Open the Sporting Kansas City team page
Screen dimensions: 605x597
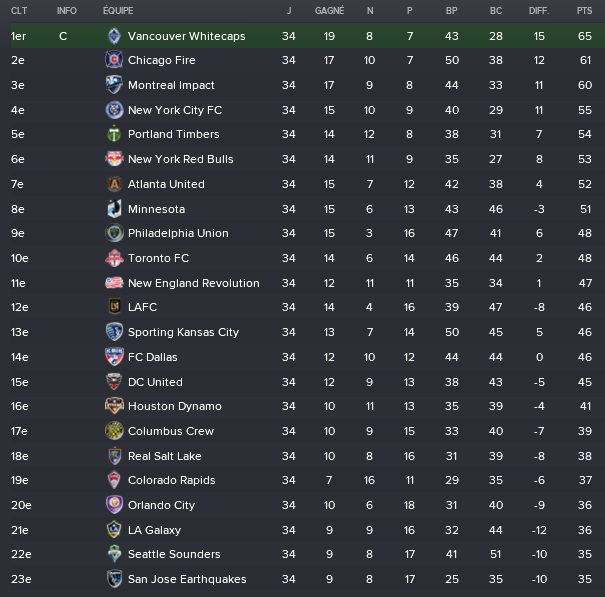tap(183, 332)
